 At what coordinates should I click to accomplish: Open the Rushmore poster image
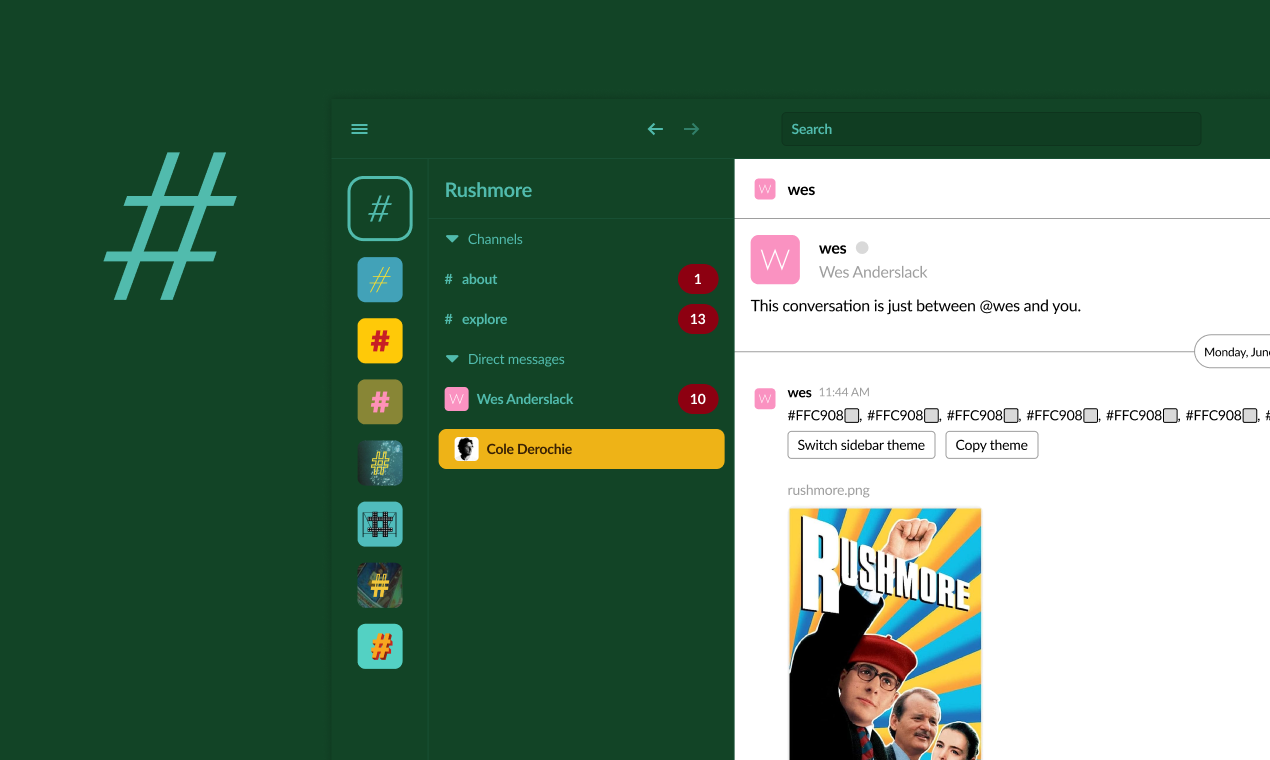point(885,634)
